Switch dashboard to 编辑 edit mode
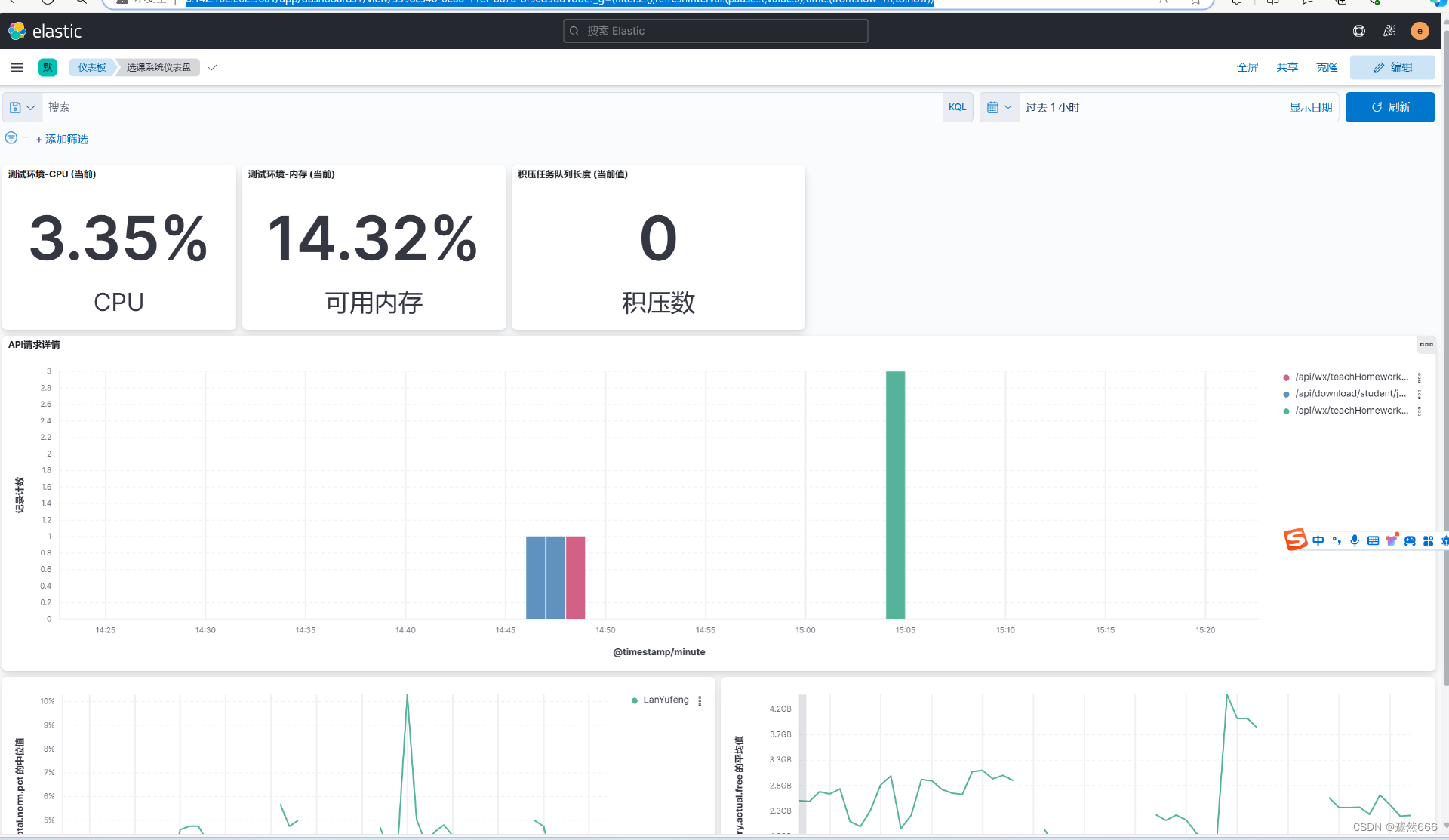Viewport: 1449px width, 840px height. pos(1392,67)
